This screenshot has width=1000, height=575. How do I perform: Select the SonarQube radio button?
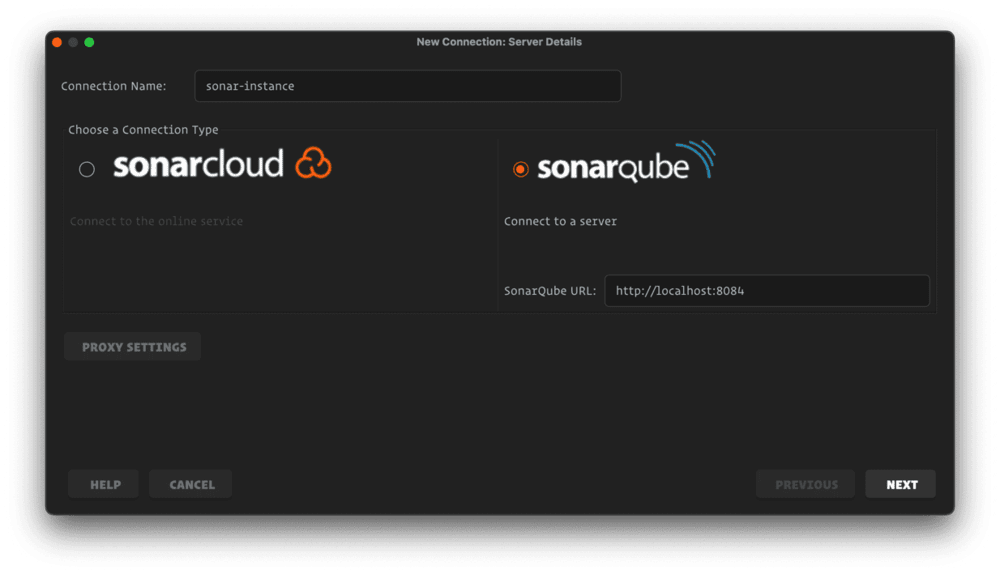coord(520,169)
